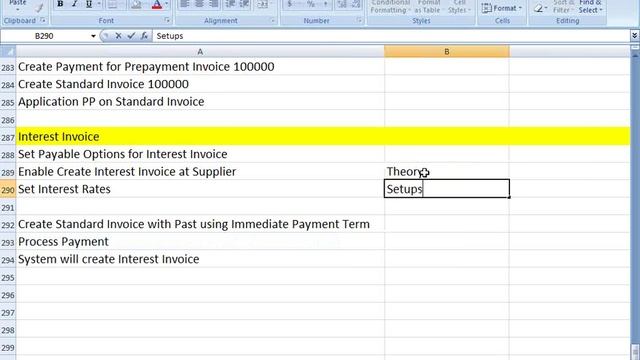Open Insert Function (fx)
640x360 pixels.
point(144,36)
